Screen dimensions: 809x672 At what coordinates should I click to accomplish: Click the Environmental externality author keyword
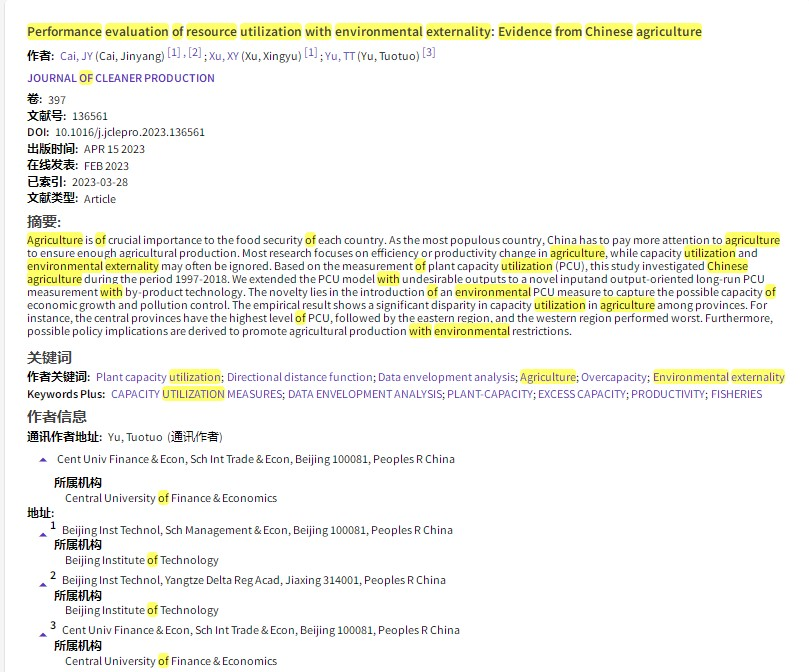tap(718, 377)
